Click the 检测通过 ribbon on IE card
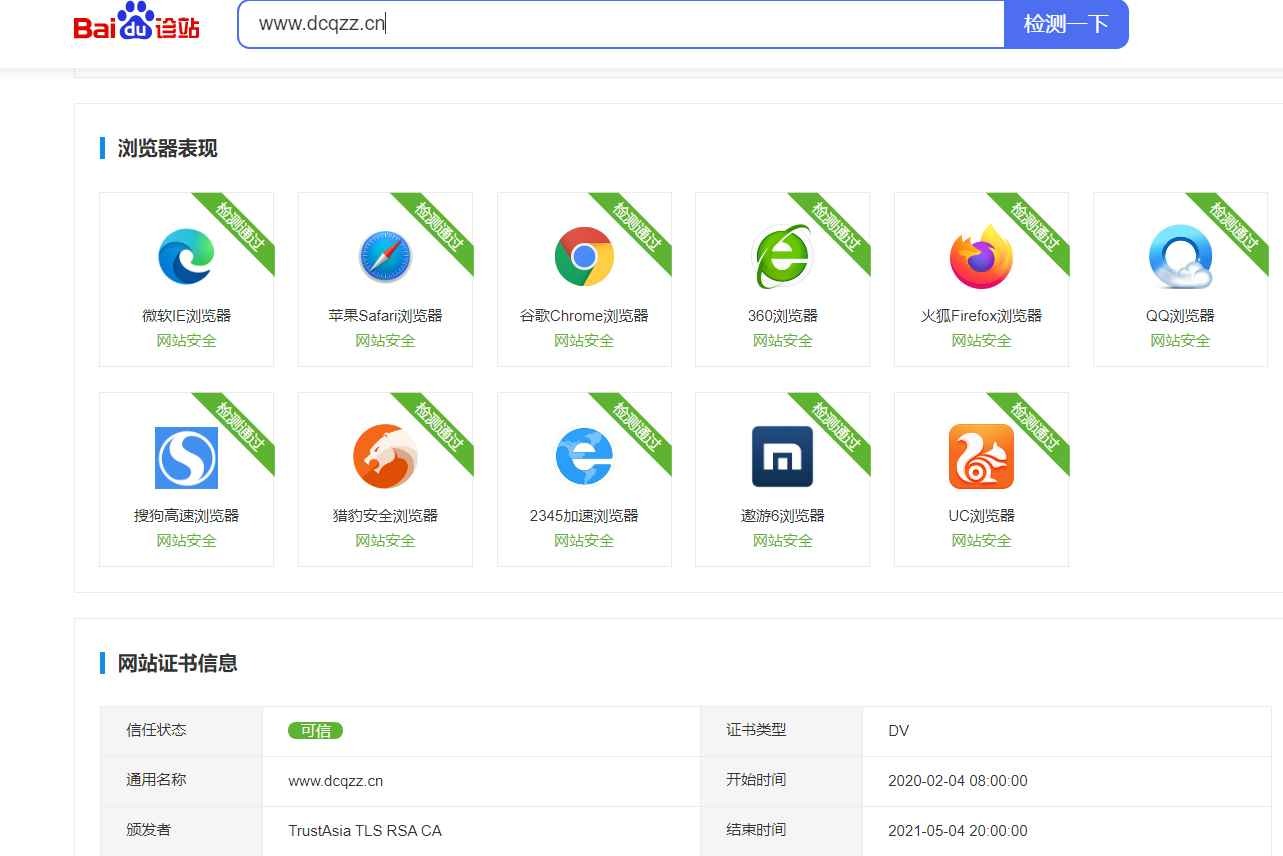Viewport: 1283px width, 856px height. pos(240,226)
